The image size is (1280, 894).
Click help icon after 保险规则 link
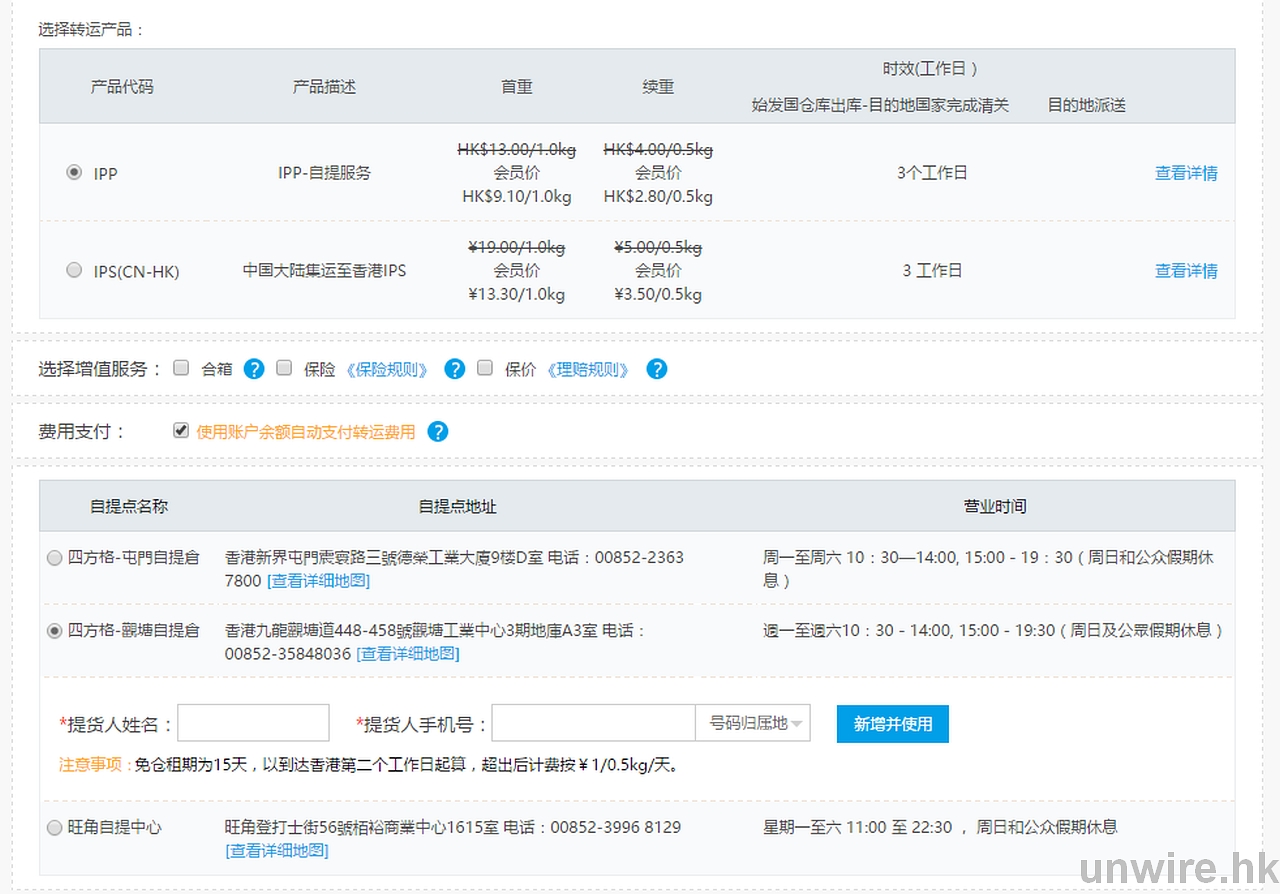(455, 369)
